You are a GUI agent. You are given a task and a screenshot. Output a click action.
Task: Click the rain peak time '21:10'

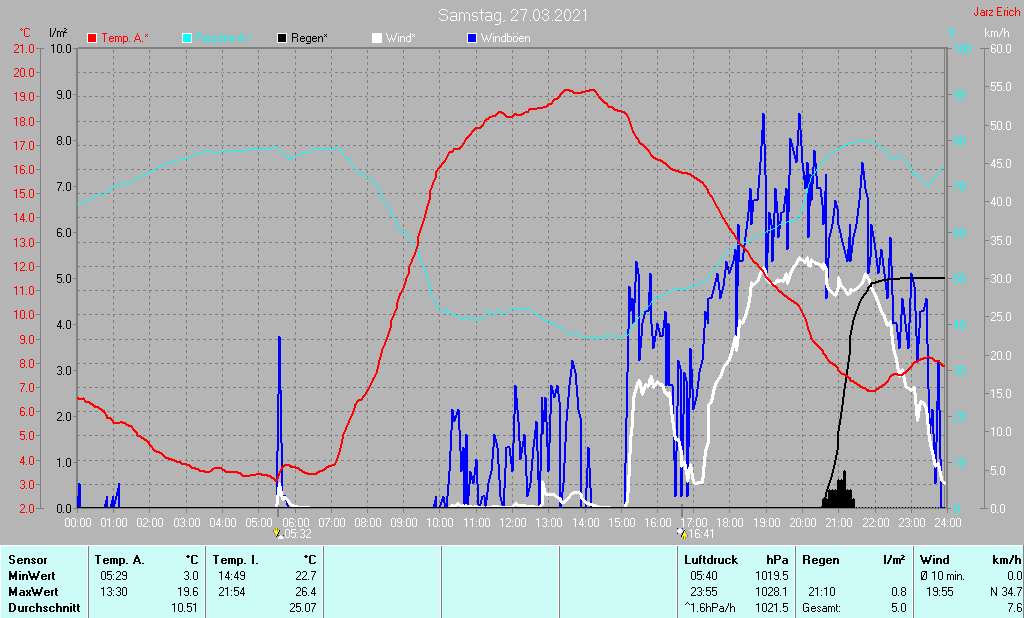pos(821,592)
